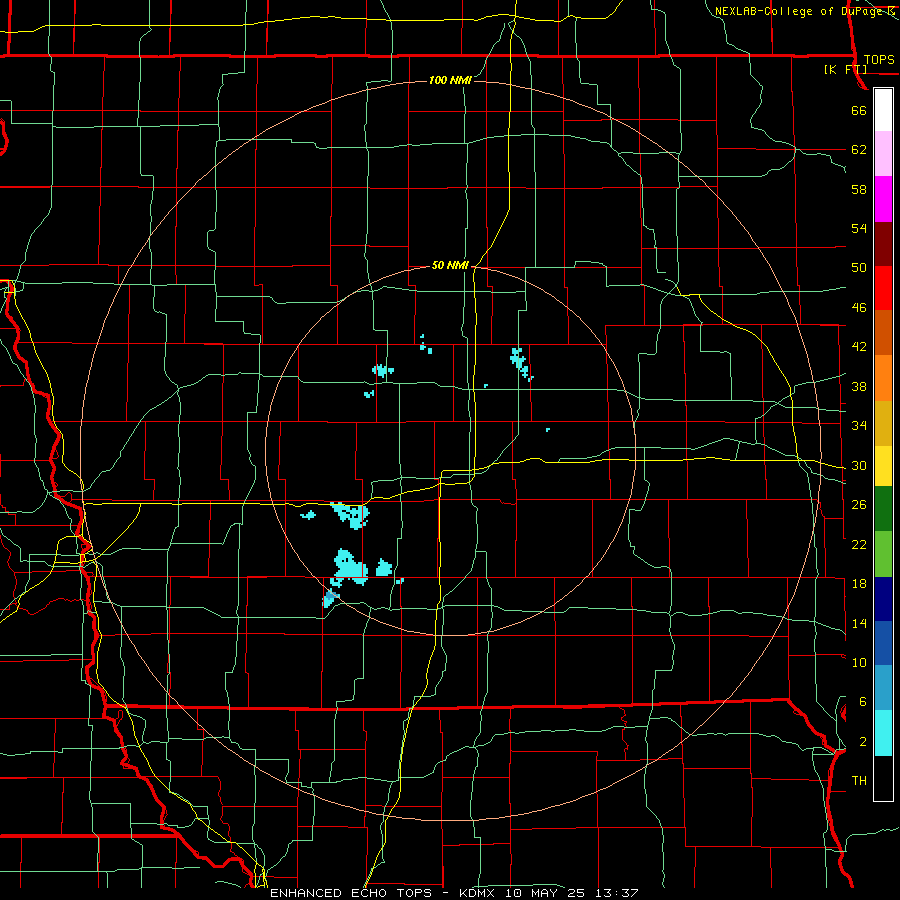Screen dimensions: 900x900
Task: Click legend value 38
Action: (859, 386)
